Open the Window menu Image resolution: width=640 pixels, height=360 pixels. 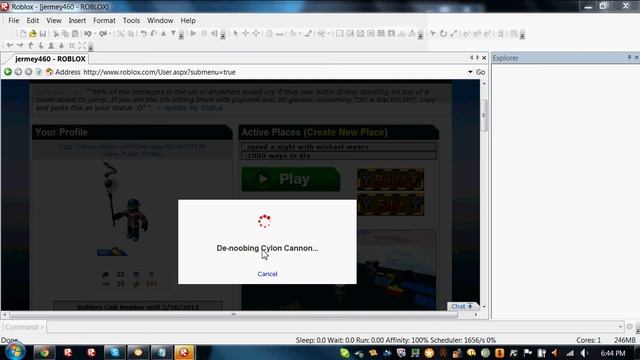click(x=160, y=20)
